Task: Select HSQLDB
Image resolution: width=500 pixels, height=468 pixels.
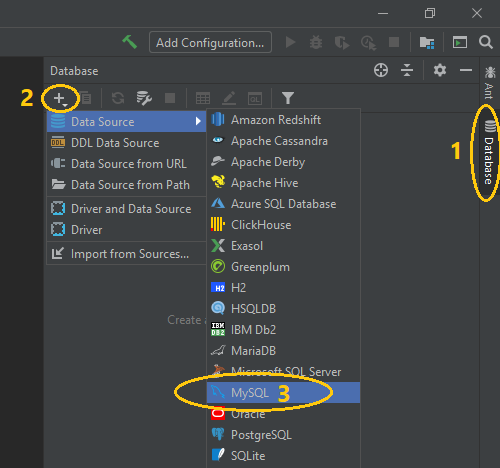Action: point(284,309)
